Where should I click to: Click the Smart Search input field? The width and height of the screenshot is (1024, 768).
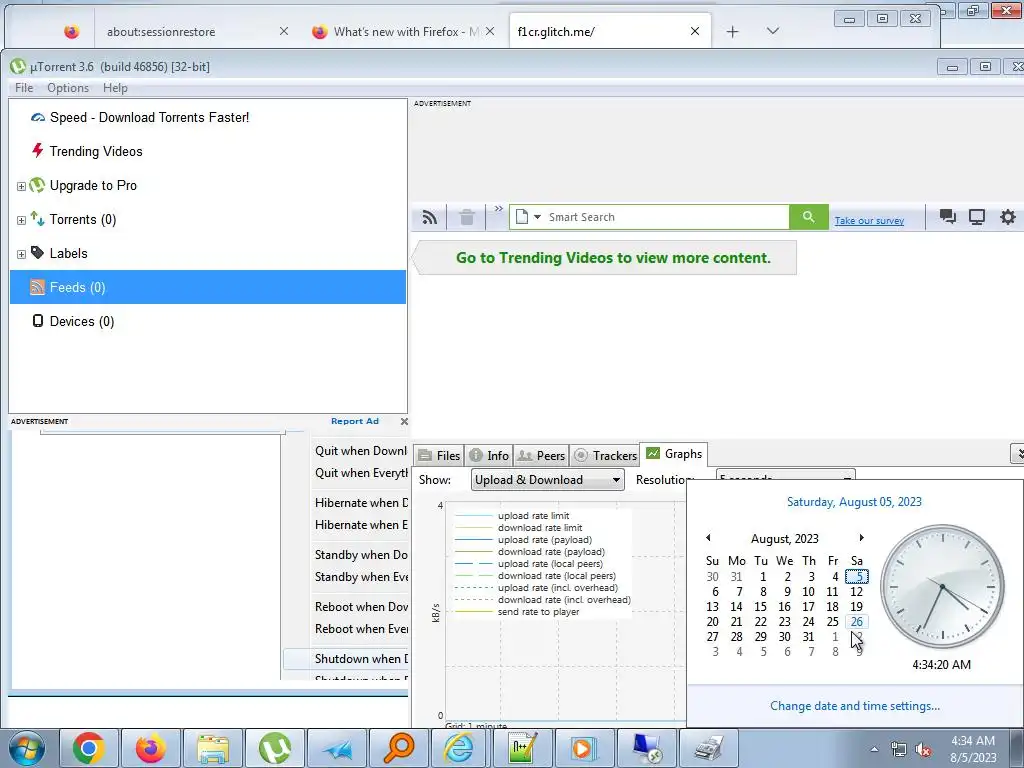click(666, 217)
